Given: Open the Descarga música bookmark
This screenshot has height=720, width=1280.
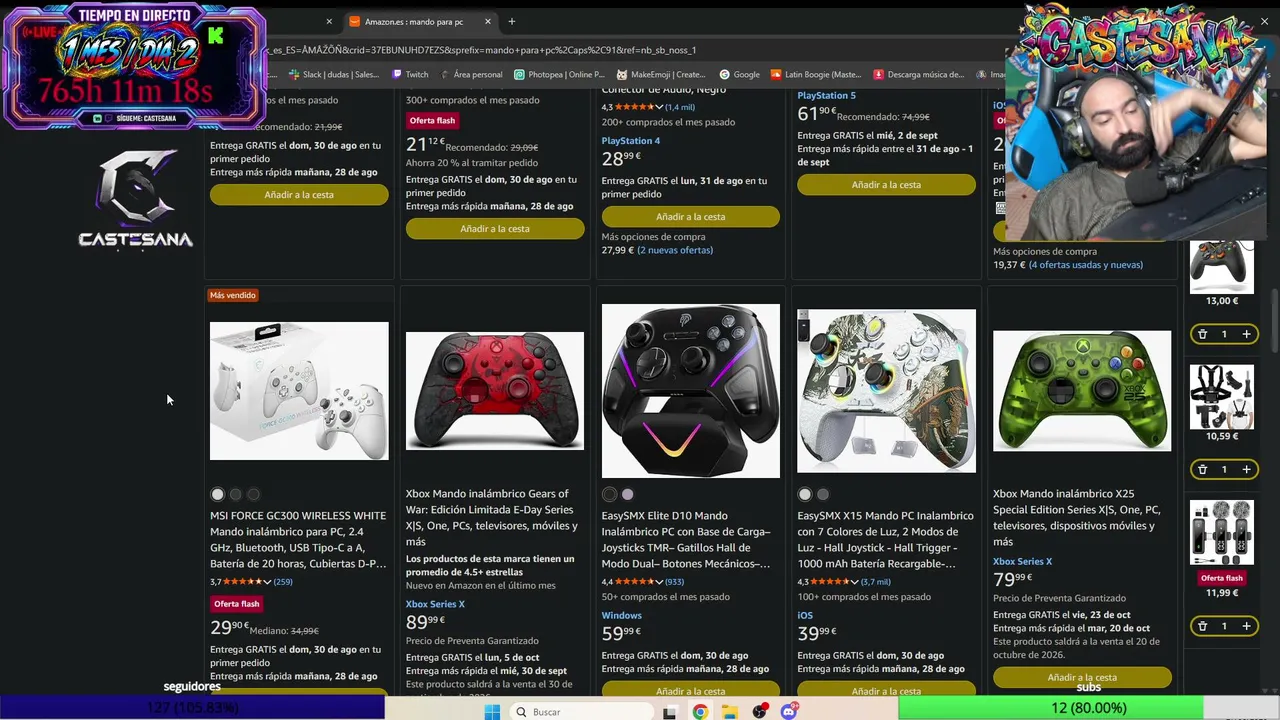Looking at the screenshot, I should pos(919,74).
